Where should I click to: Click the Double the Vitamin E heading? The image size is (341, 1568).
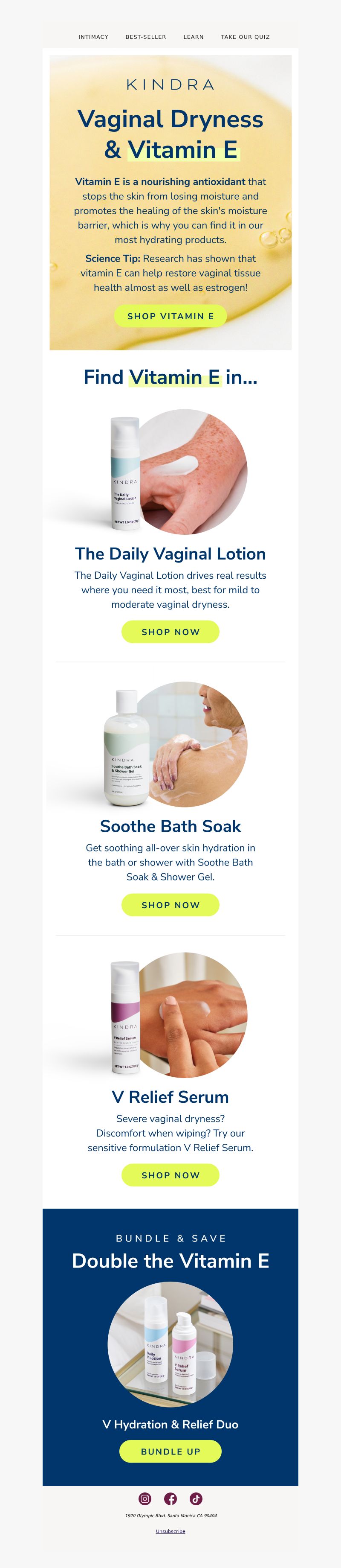170,1261
